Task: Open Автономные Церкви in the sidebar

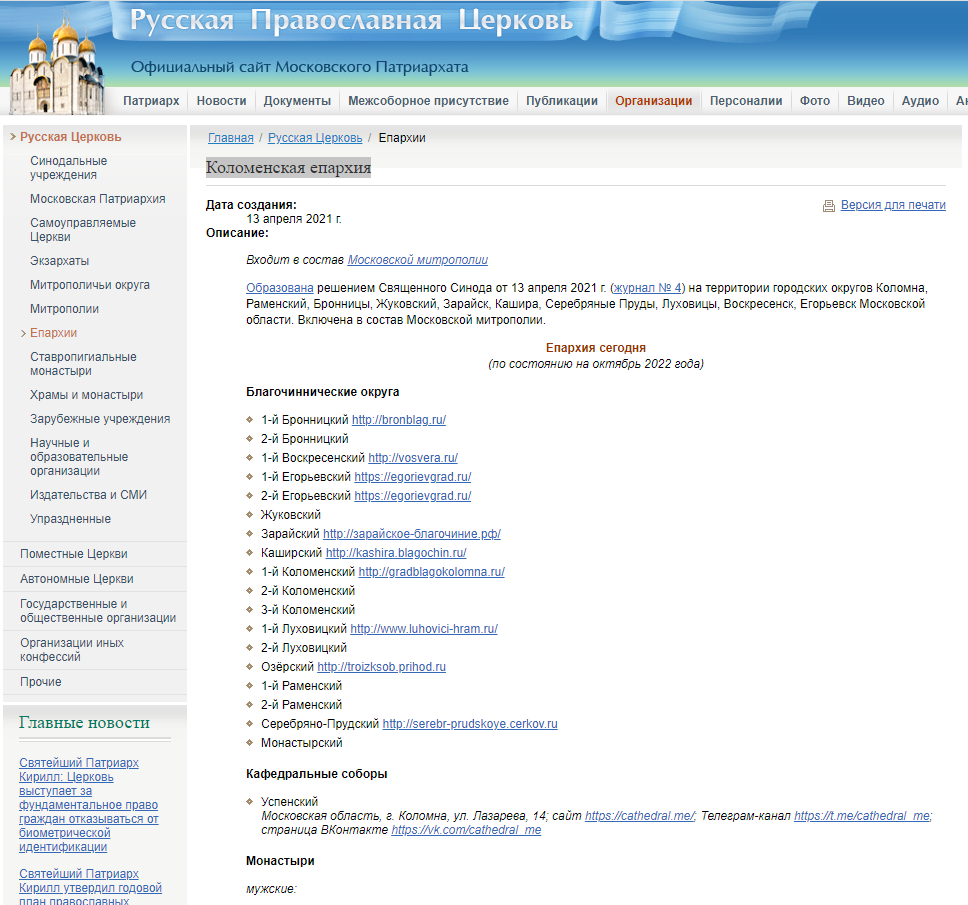Action: pos(77,579)
